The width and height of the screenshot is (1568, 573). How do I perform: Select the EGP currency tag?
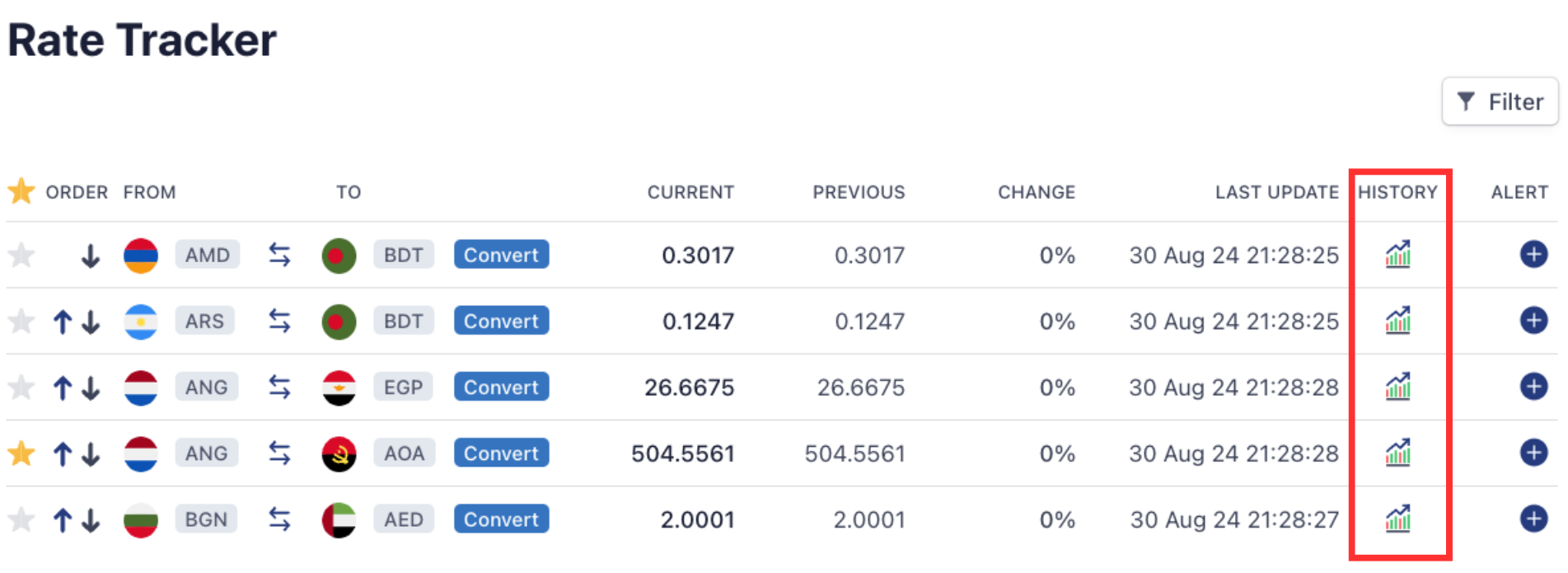coord(403,387)
